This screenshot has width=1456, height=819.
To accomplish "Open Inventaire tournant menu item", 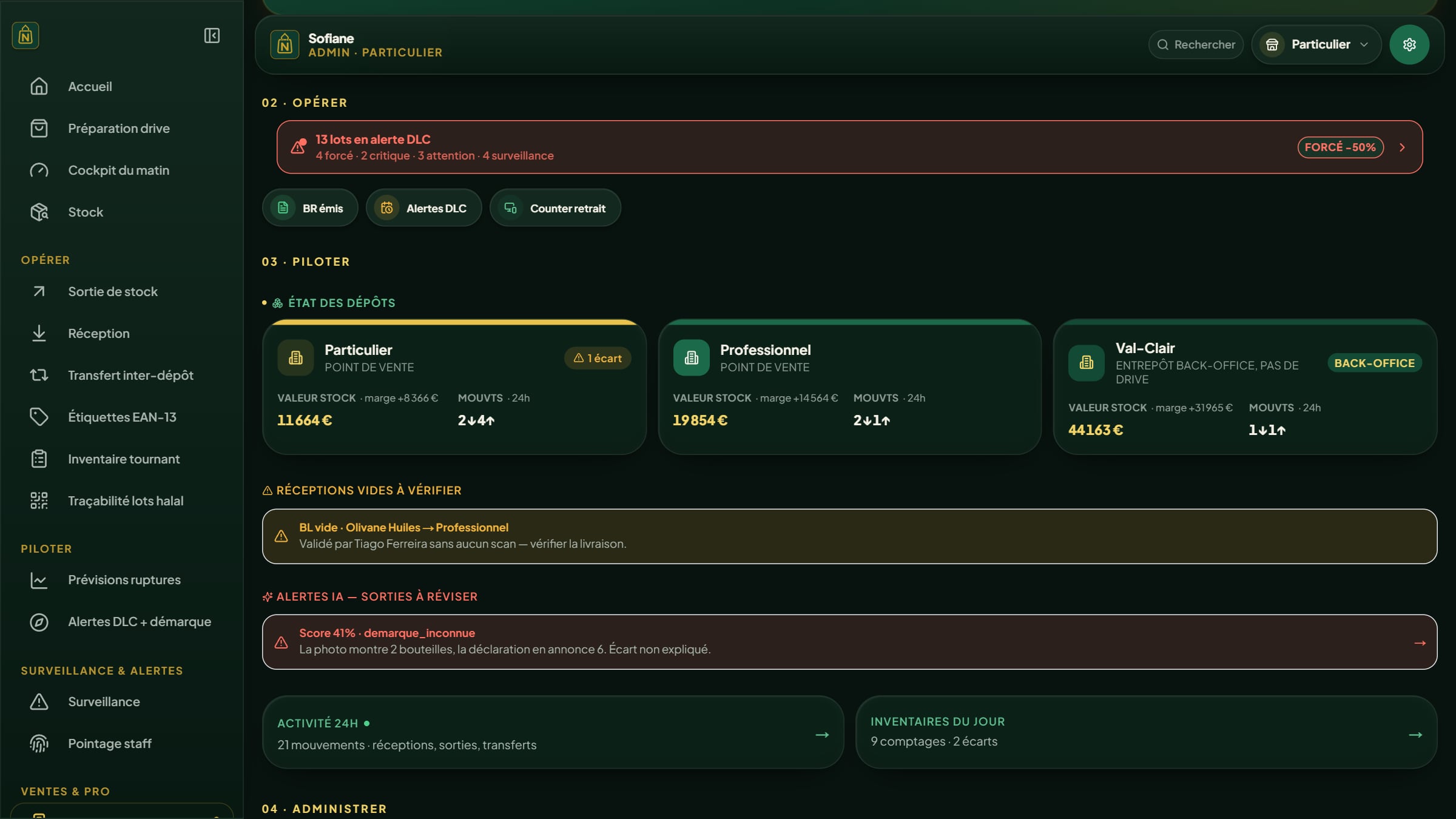I will click(x=121, y=459).
